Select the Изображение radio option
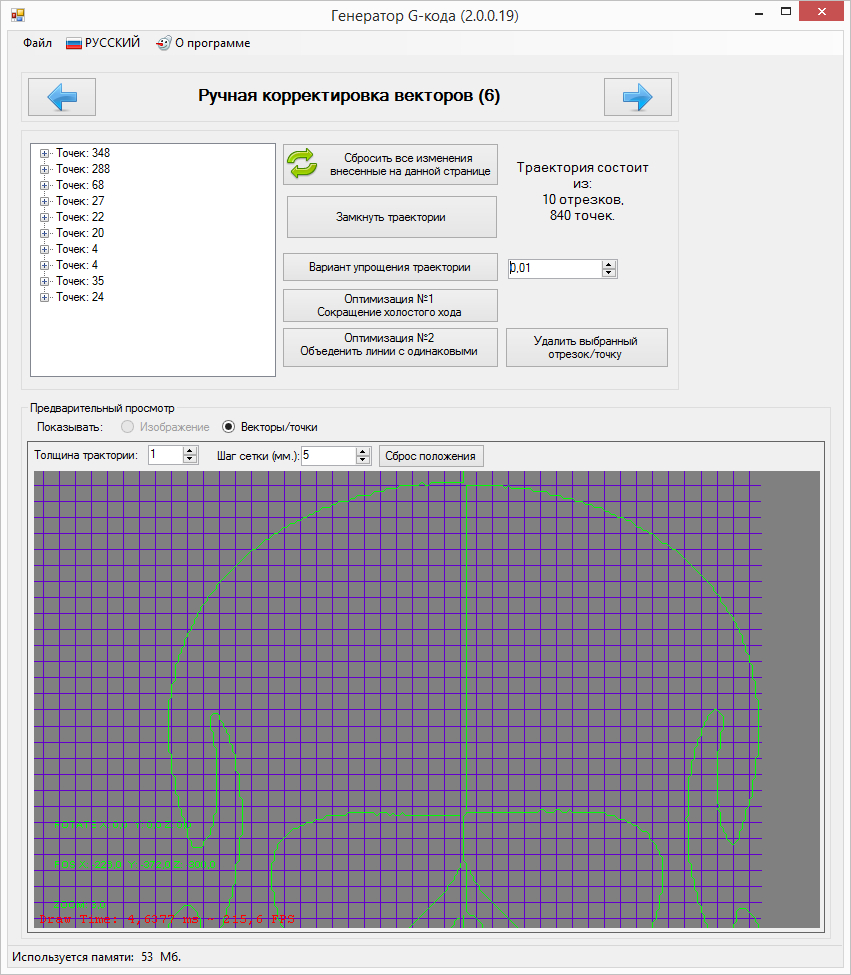Viewport: 851px width, 975px height. [127, 427]
